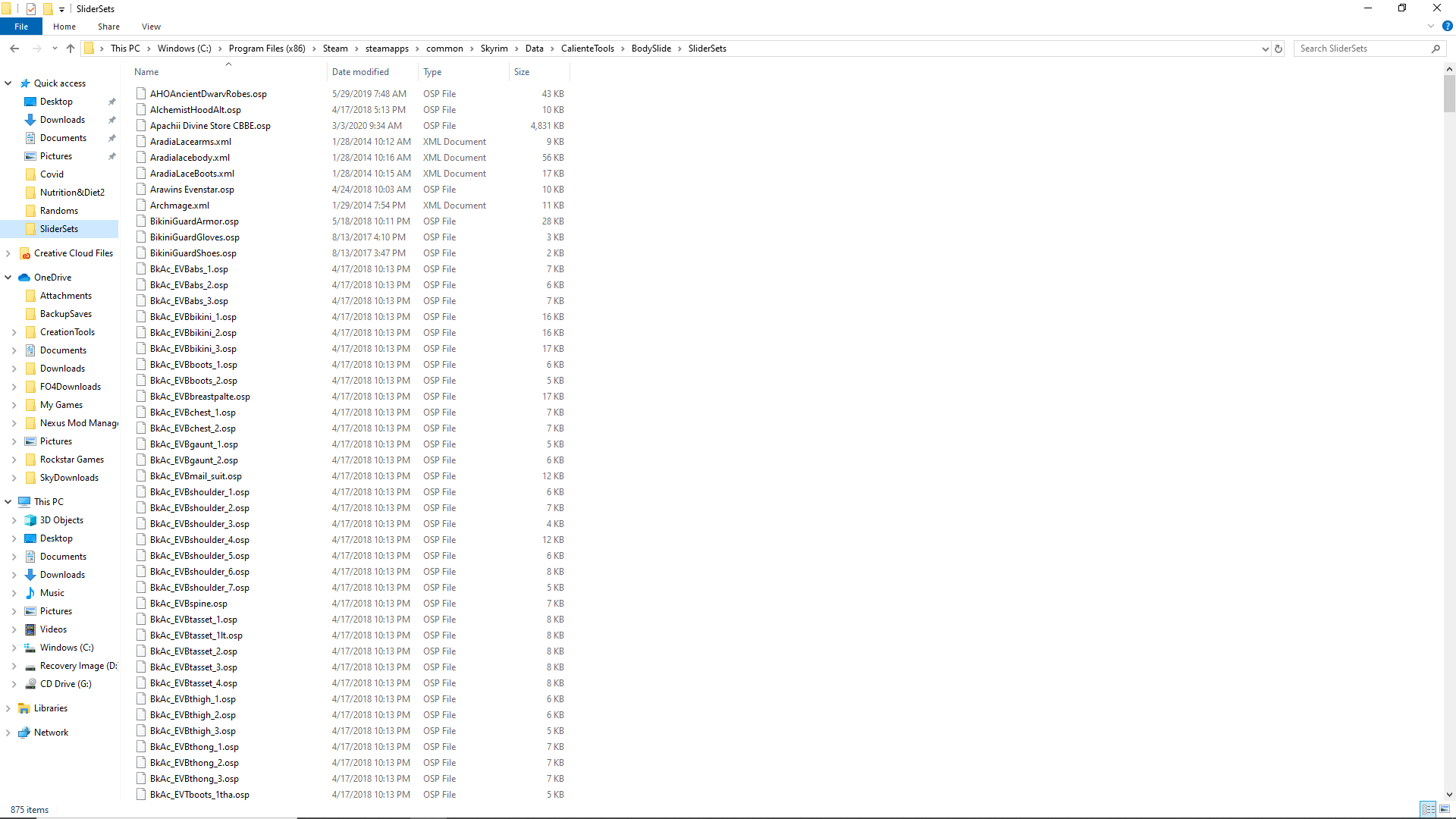The height and width of the screenshot is (819, 1456).
Task: Select the BkAc_EVBmail_suit.osp file
Action: [x=196, y=476]
